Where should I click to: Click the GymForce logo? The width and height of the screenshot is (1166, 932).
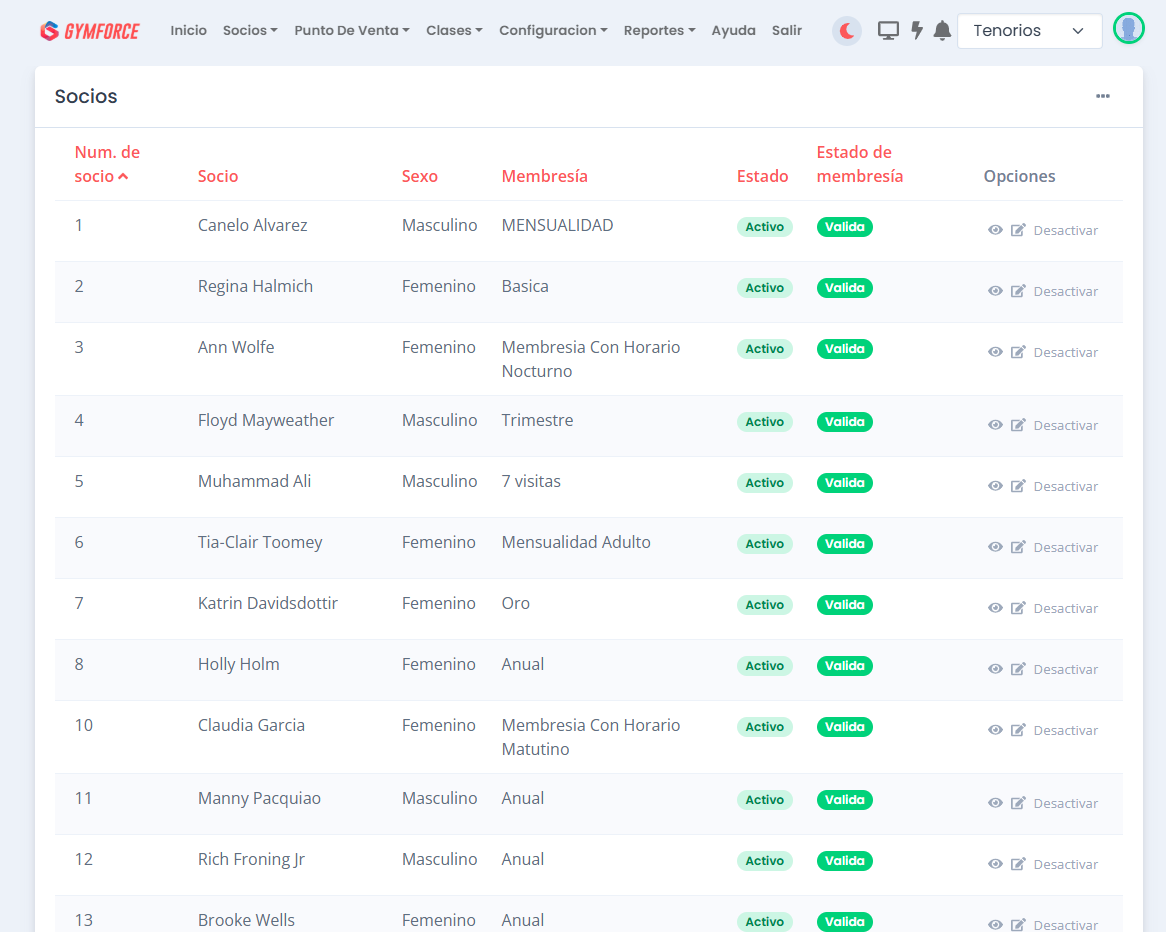click(x=90, y=31)
